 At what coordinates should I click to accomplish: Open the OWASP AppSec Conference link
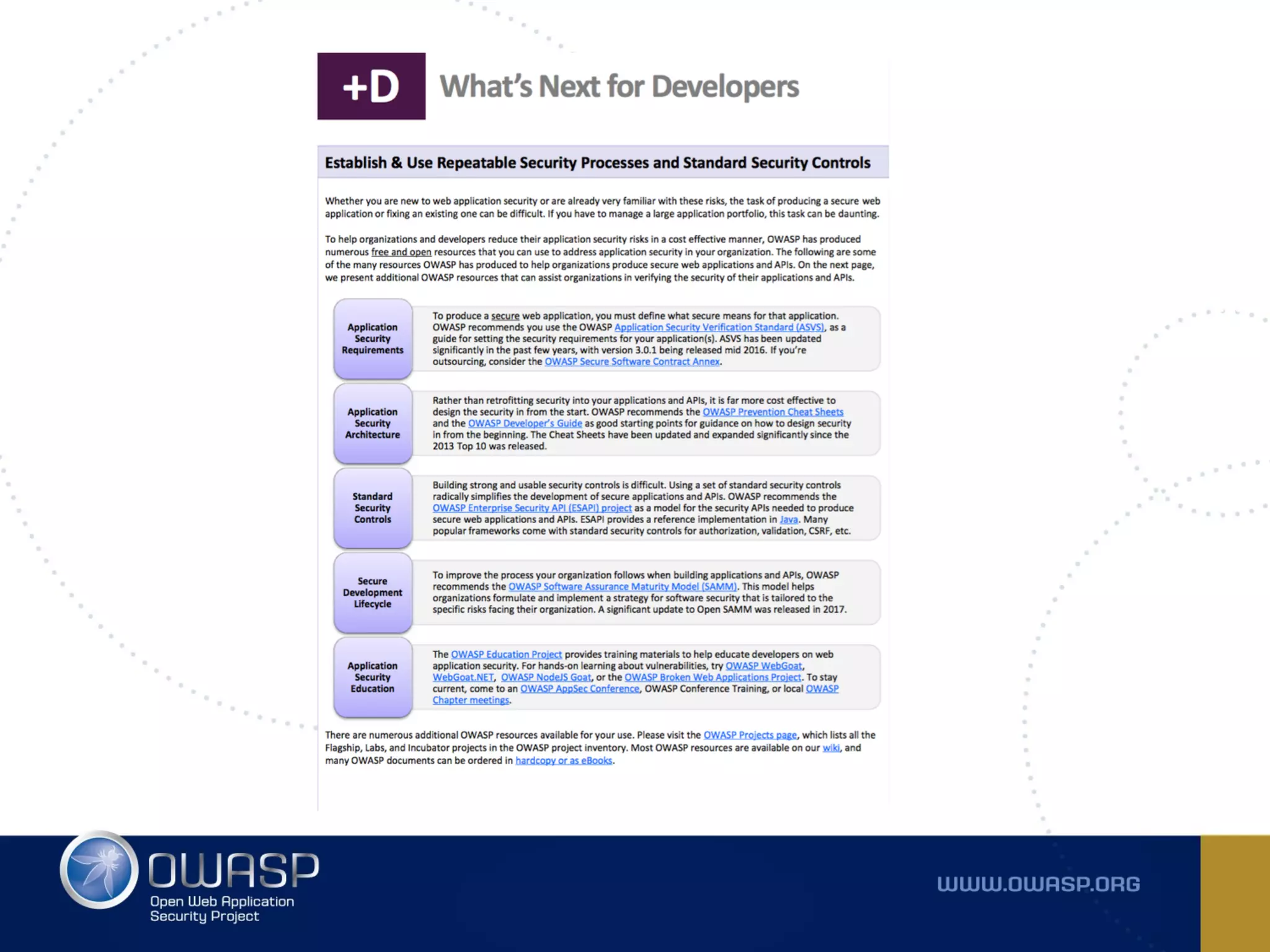tap(579, 689)
